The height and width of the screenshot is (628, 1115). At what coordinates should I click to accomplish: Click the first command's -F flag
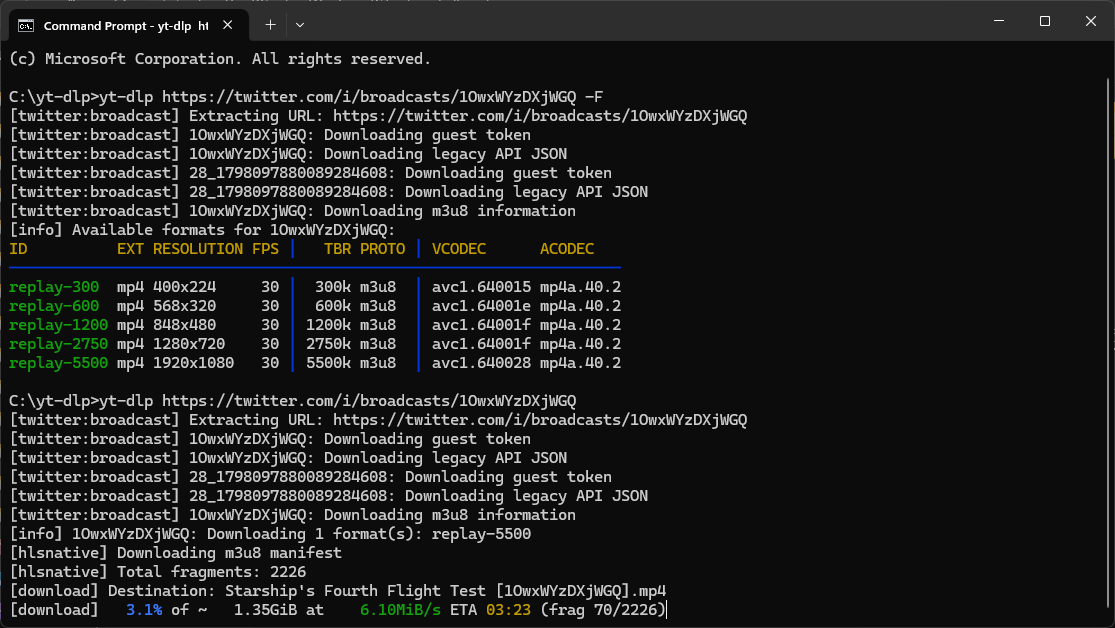594,97
